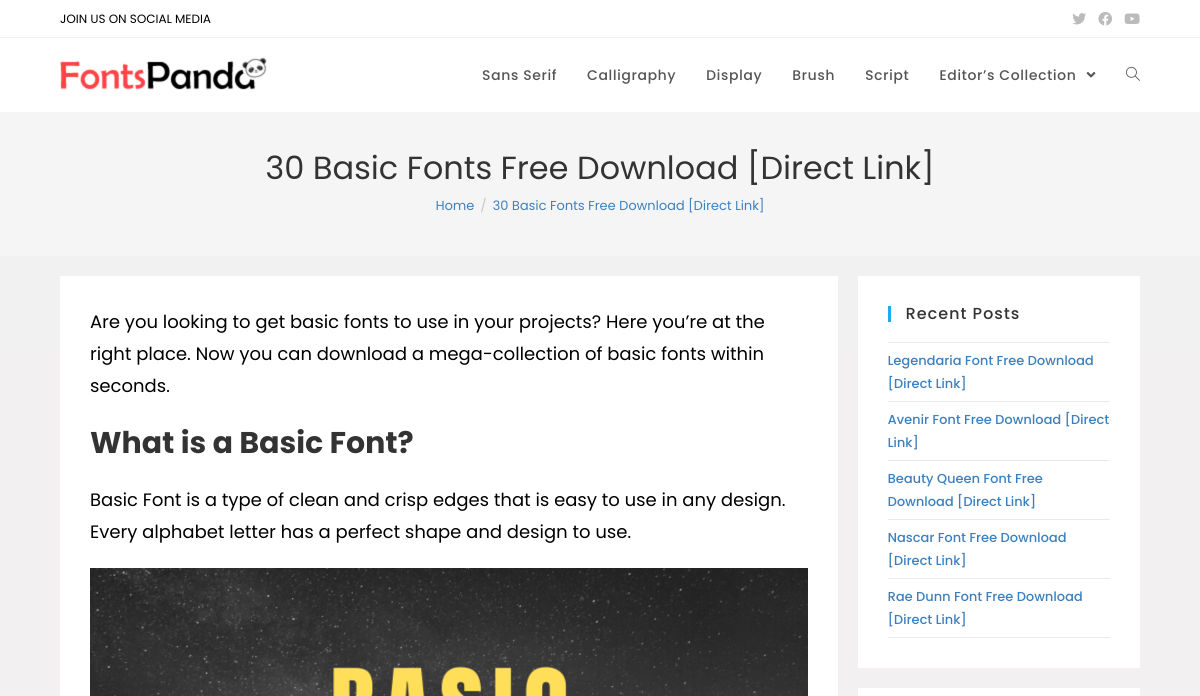Select the Display menu item

point(733,75)
